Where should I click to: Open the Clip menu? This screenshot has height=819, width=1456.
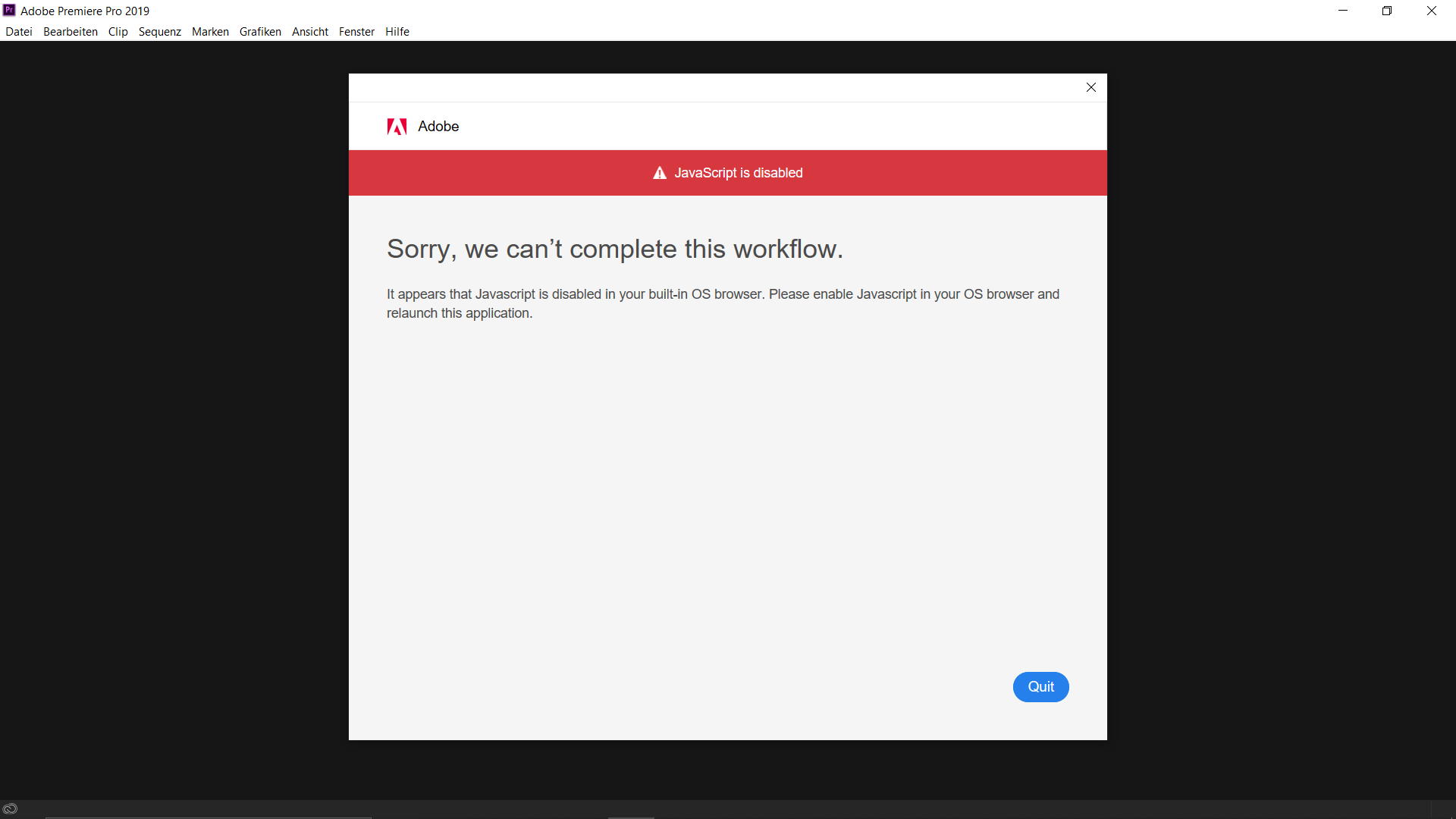tap(118, 31)
